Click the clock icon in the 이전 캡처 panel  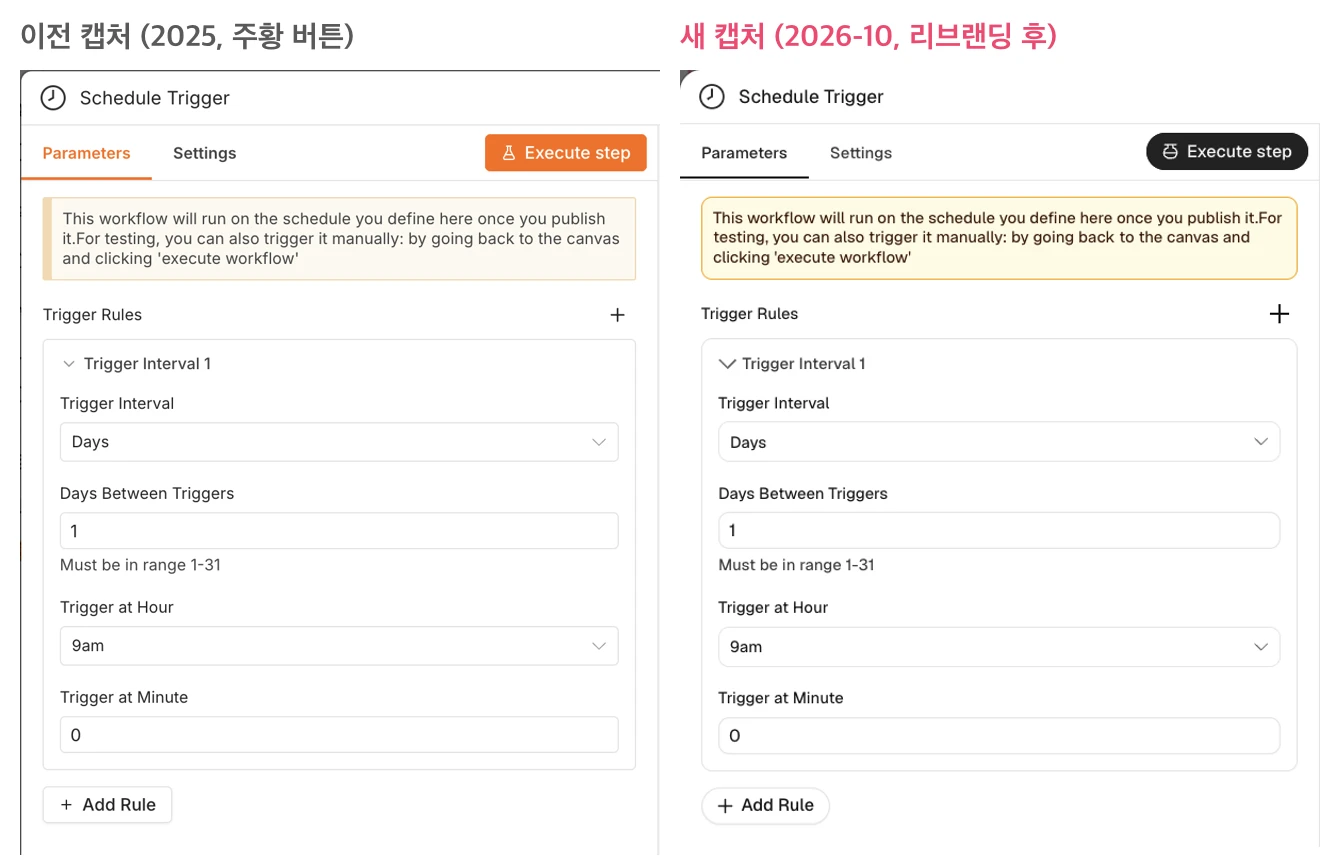(53, 98)
